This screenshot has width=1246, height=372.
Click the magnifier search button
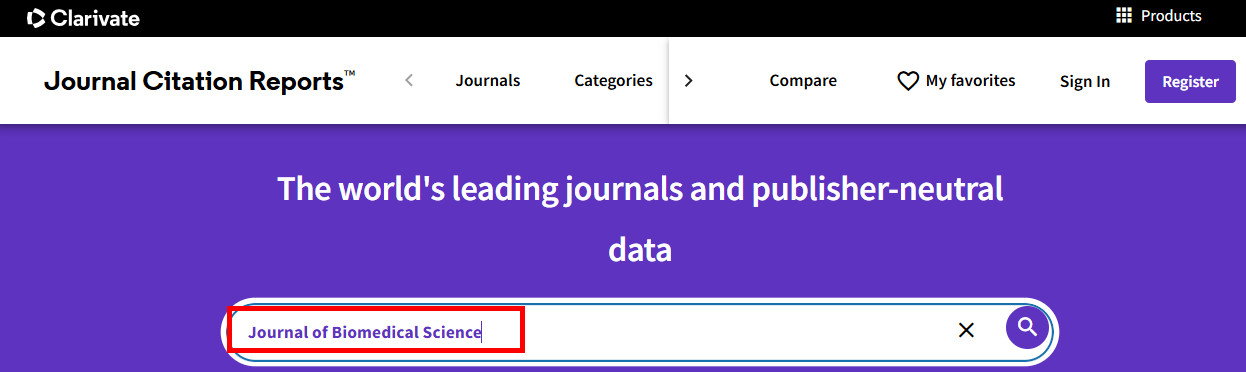tap(1027, 327)
